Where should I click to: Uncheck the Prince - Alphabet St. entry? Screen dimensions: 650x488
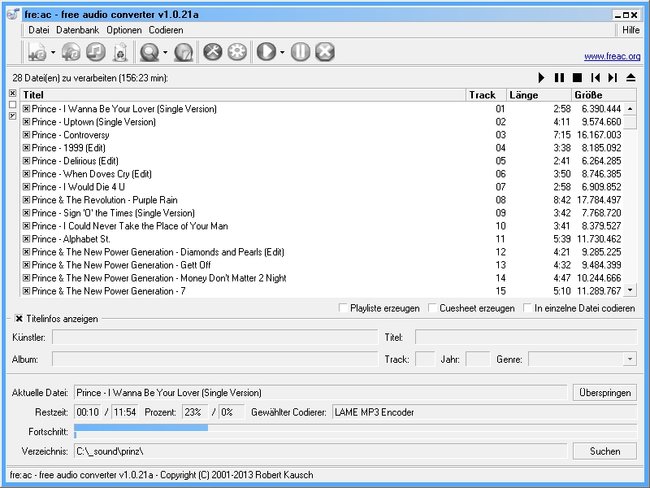26,239
